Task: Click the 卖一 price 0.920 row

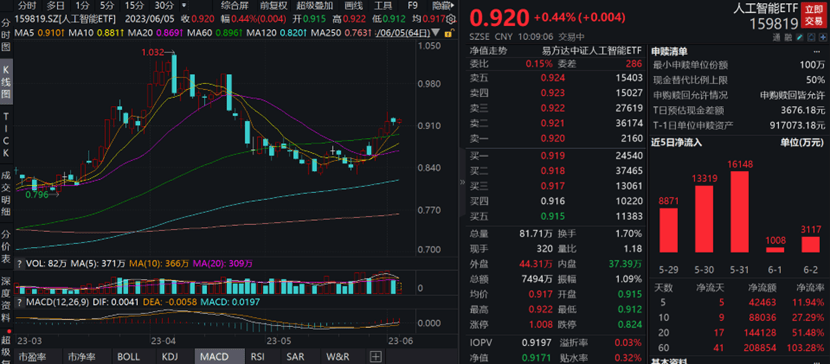Action: click(x=556, y=138)
